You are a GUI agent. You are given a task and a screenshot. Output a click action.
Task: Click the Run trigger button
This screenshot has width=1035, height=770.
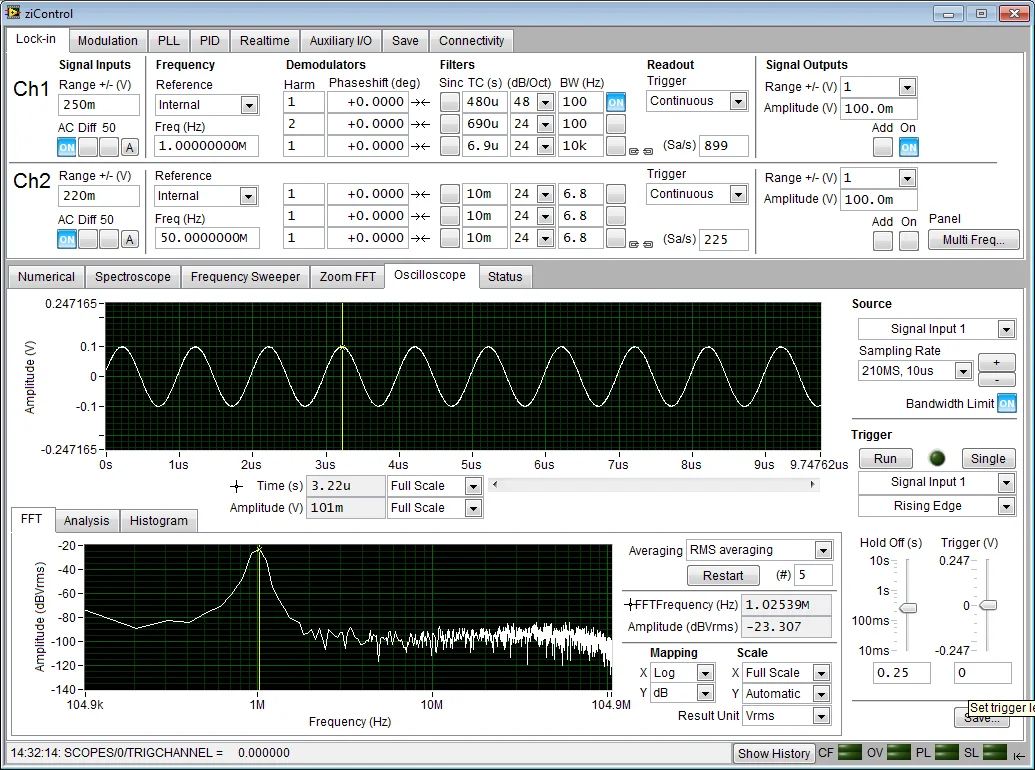click(885, 459)
